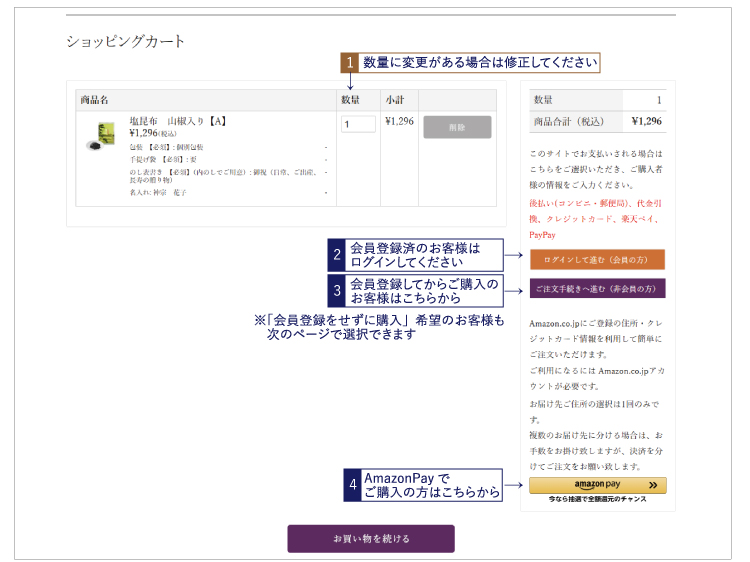Click the navy step 2 number badge
Screen dimensions: 750x562
tap(337, 255)
